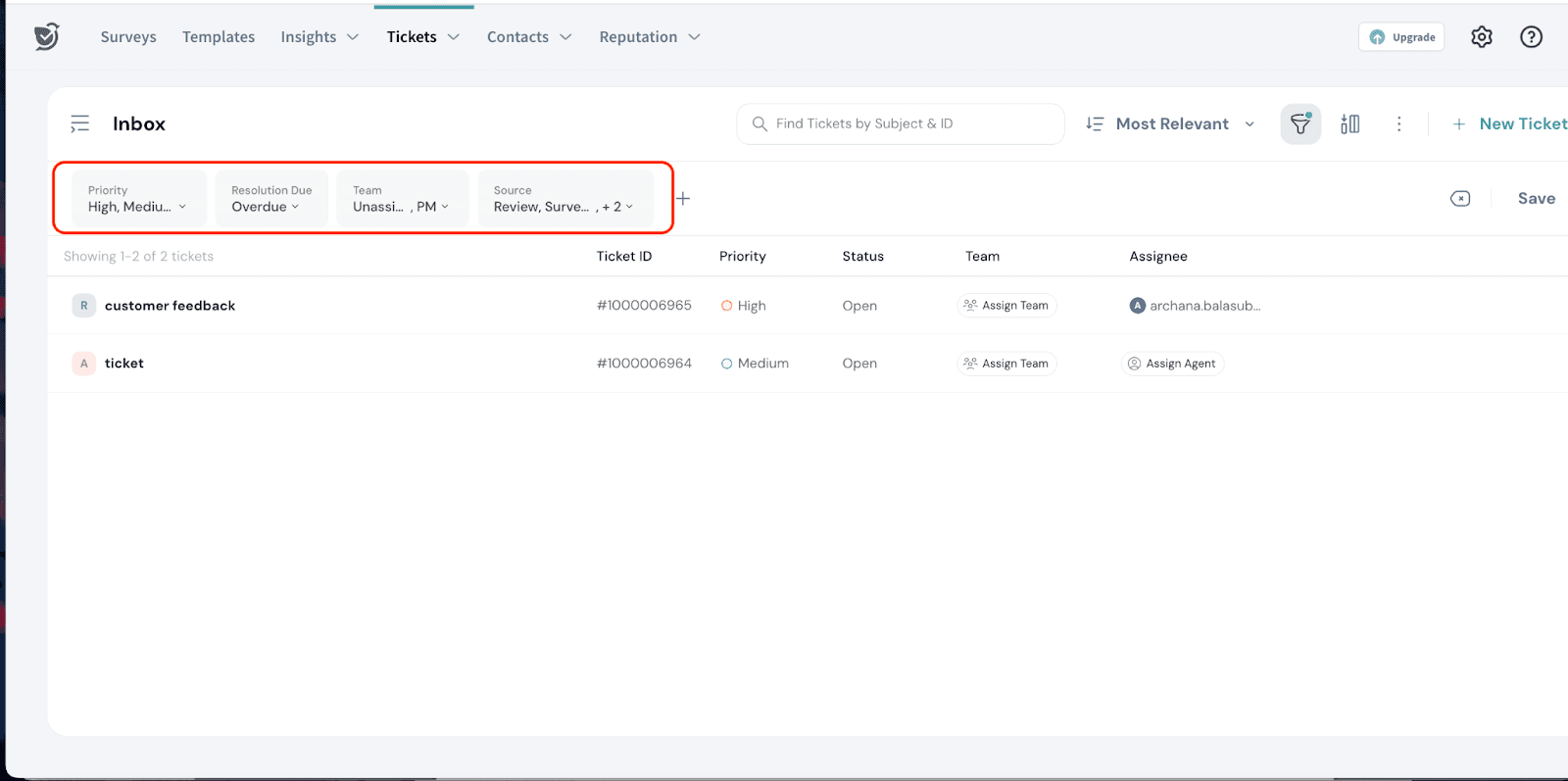Assign Agent to the ticket row

click(1172, 364)
